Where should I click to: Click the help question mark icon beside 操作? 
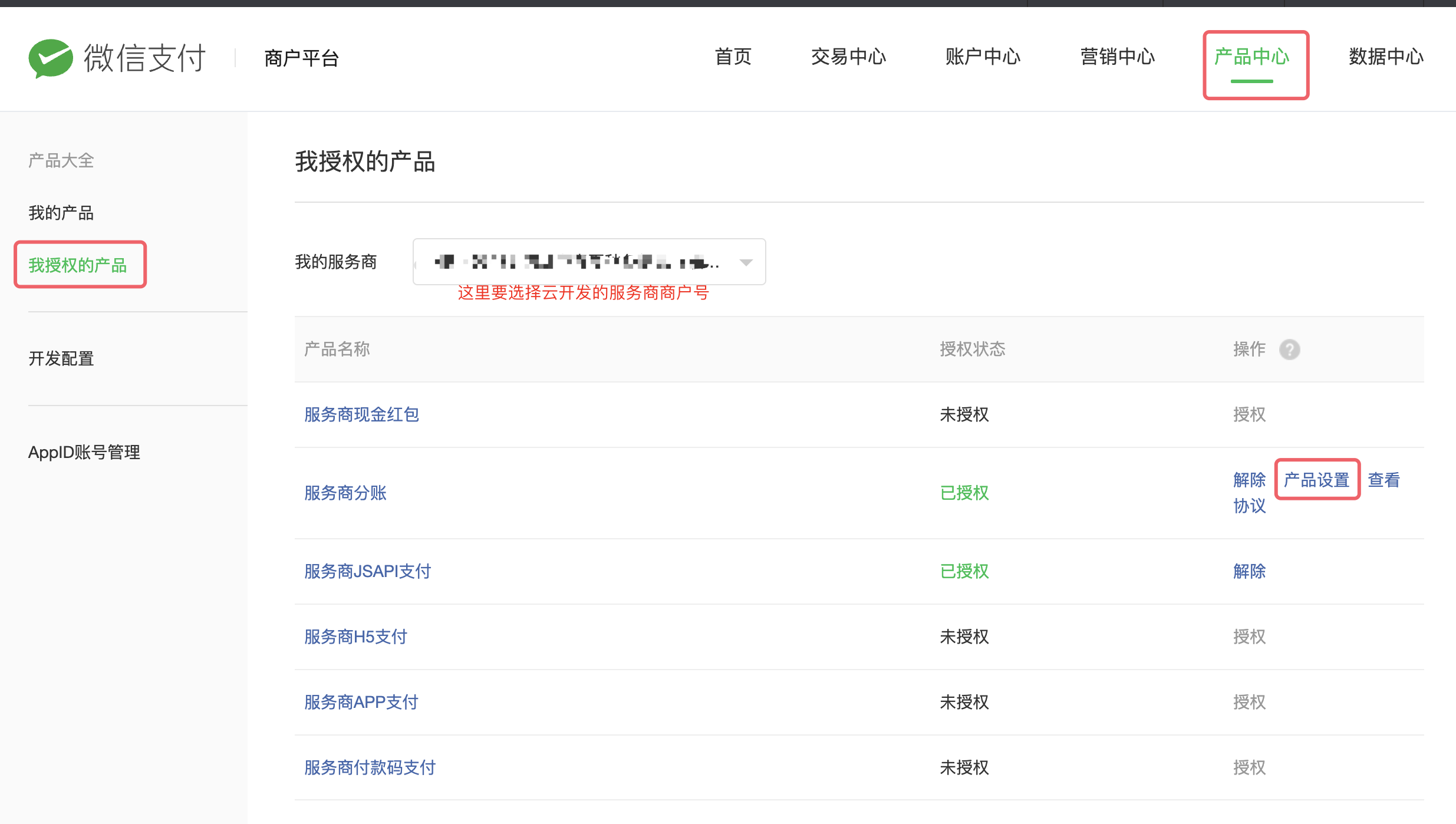[1289, 350]
